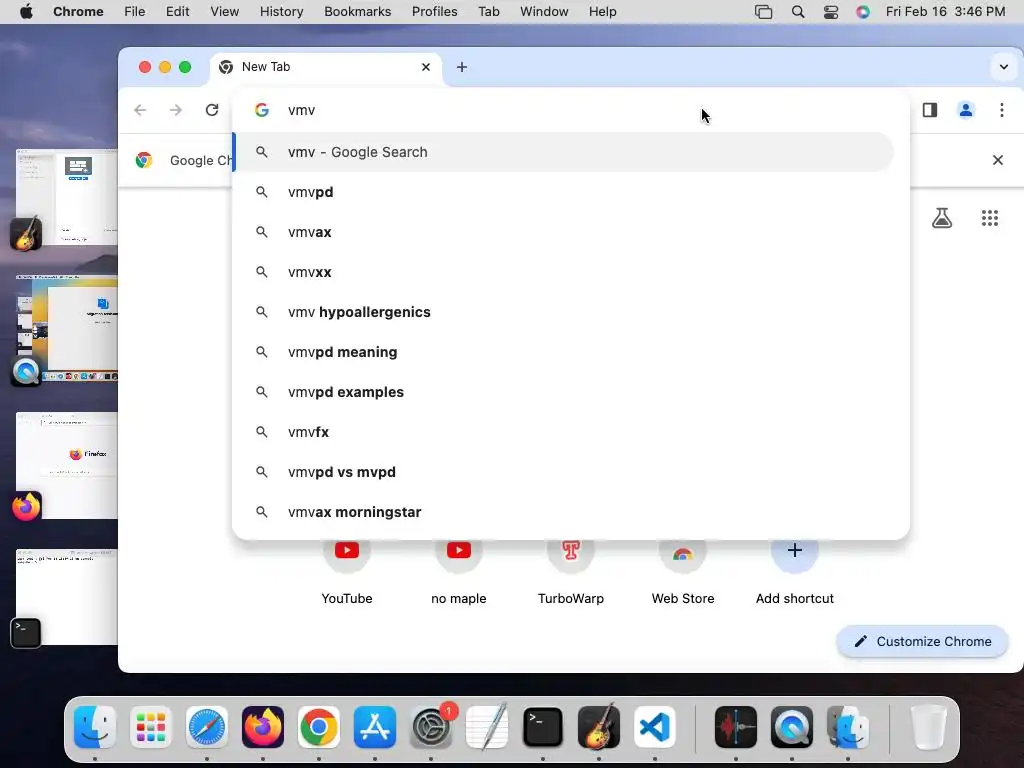Switch to Terminal Stage Manager thumbnail
The height and width of the screenshot is (768, 1024).
67,598
